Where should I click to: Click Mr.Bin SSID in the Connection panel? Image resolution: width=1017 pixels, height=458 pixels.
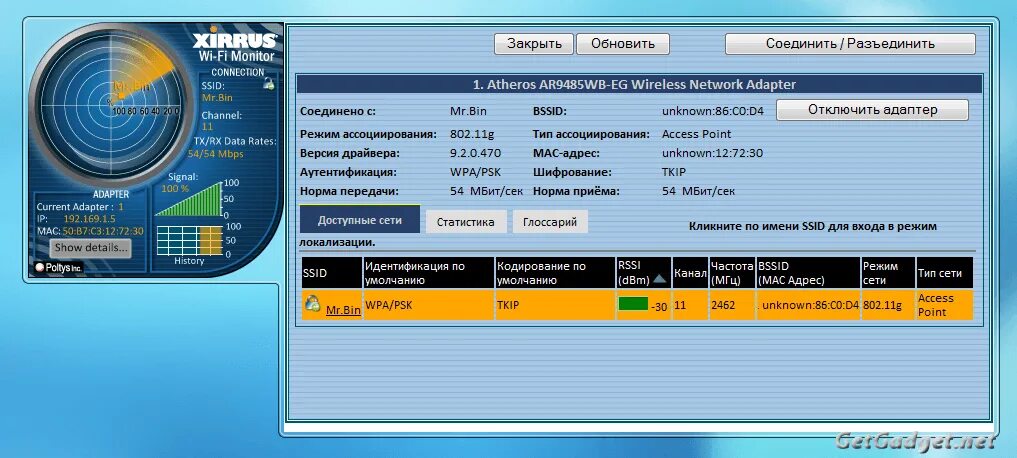click(217, 97)
